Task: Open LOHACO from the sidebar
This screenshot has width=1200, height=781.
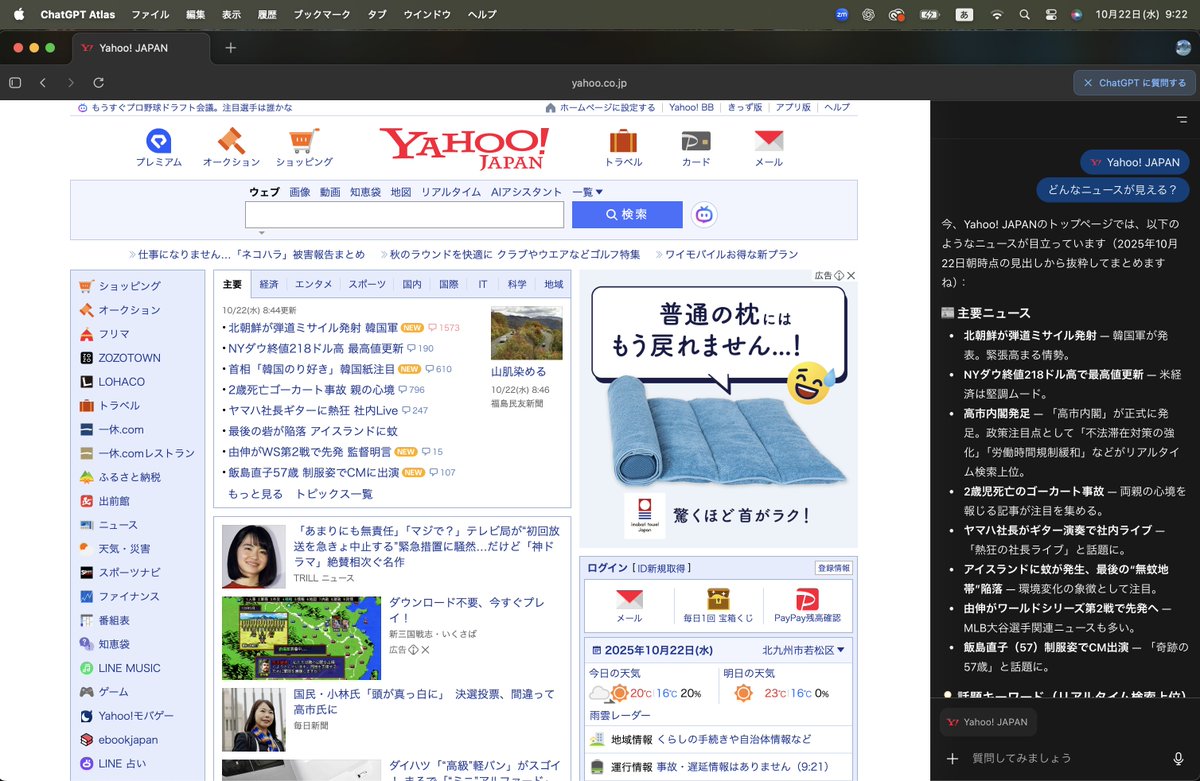Action: point(121,382)
